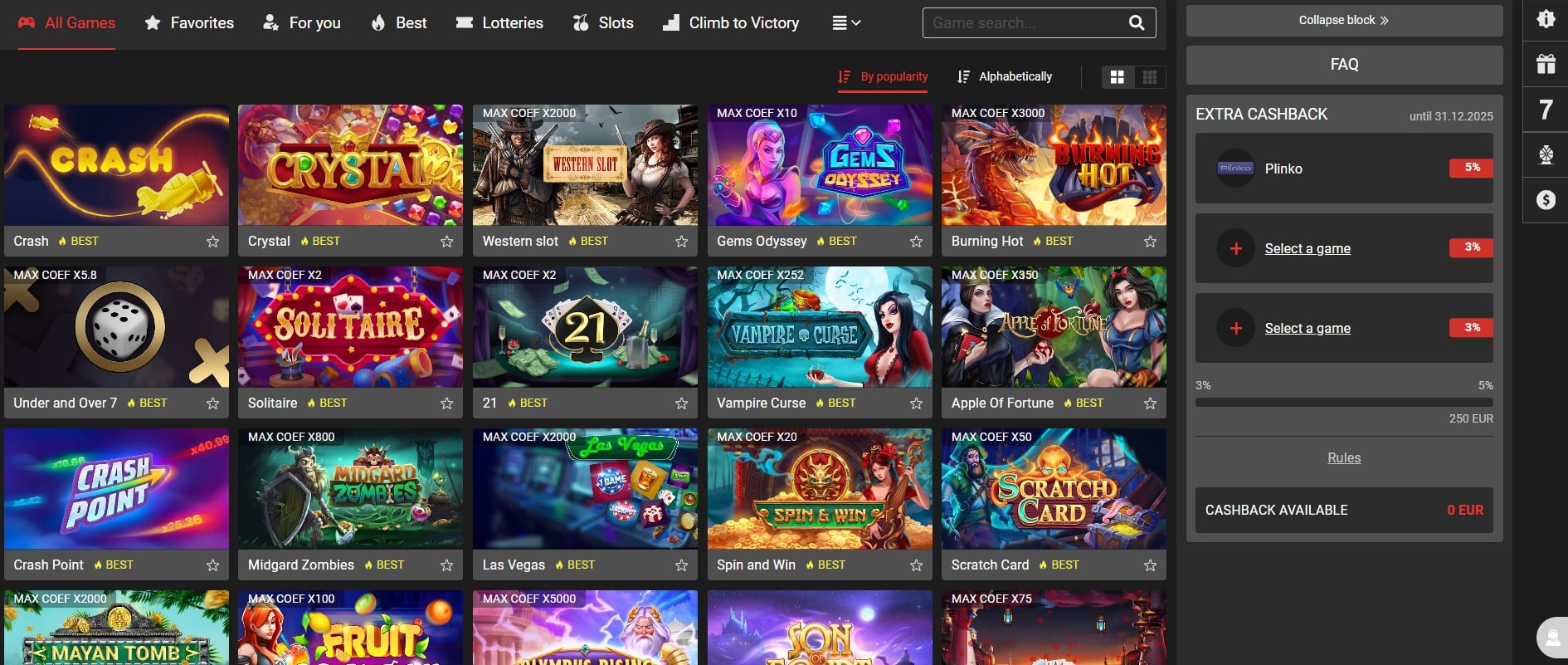The height and width of the screenshot is (665, 1568).
Task: Click the 250 EUR limit value
Action: 1471,418
